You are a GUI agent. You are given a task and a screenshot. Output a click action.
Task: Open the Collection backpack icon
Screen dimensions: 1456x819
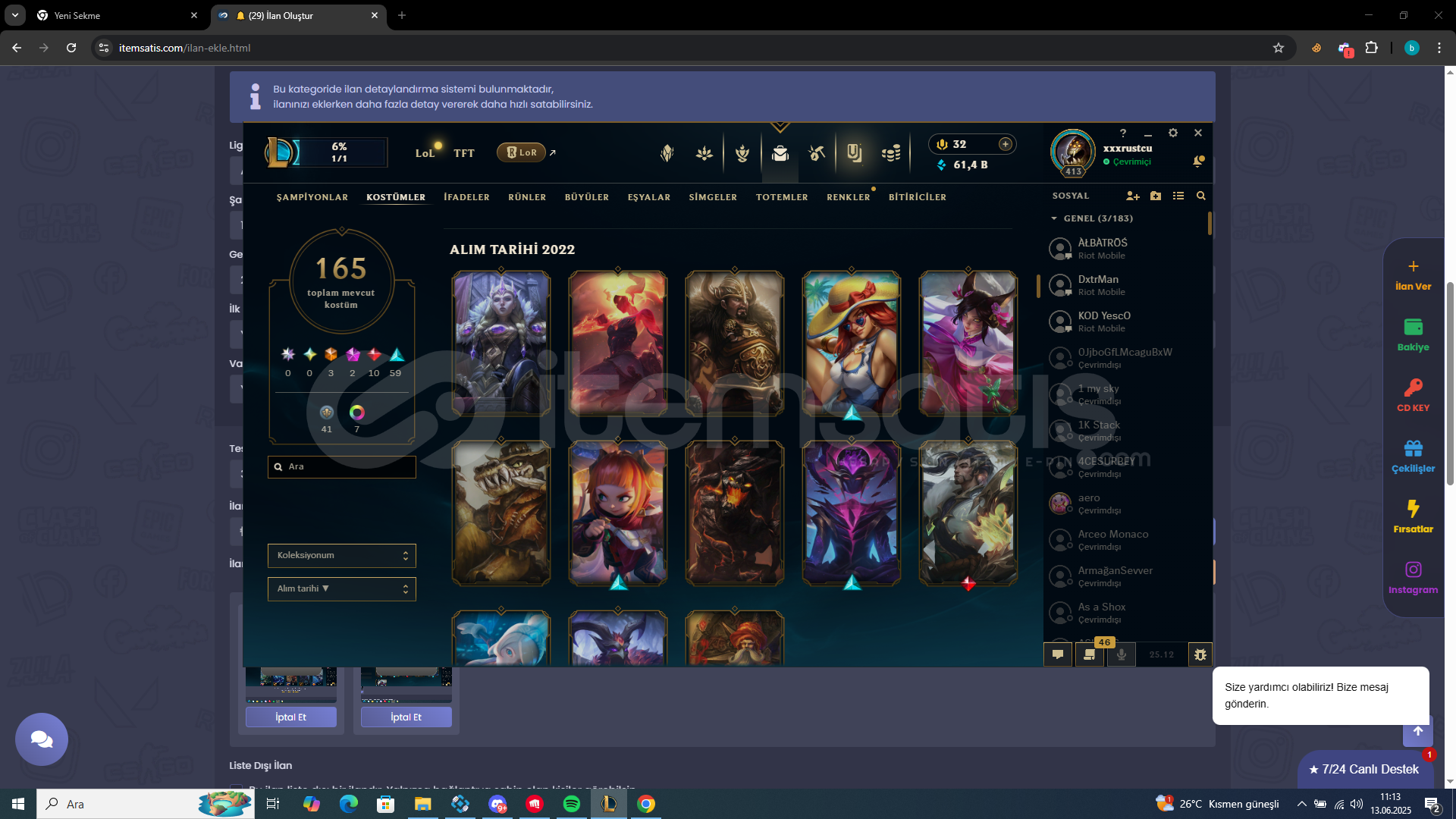click(780, 153)
